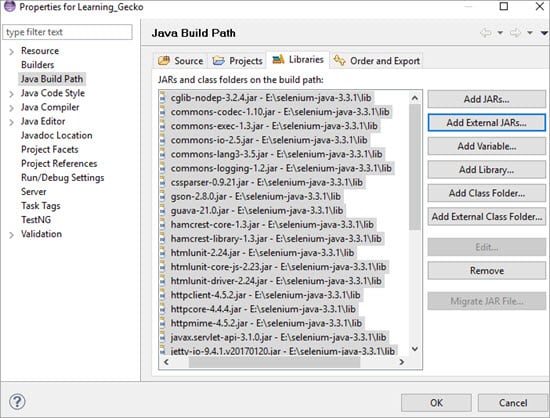Select htmlunit-driver-2.24.jar entry
Screen dimensions: 550x418
pyautogui.click(x=276, y=281)
